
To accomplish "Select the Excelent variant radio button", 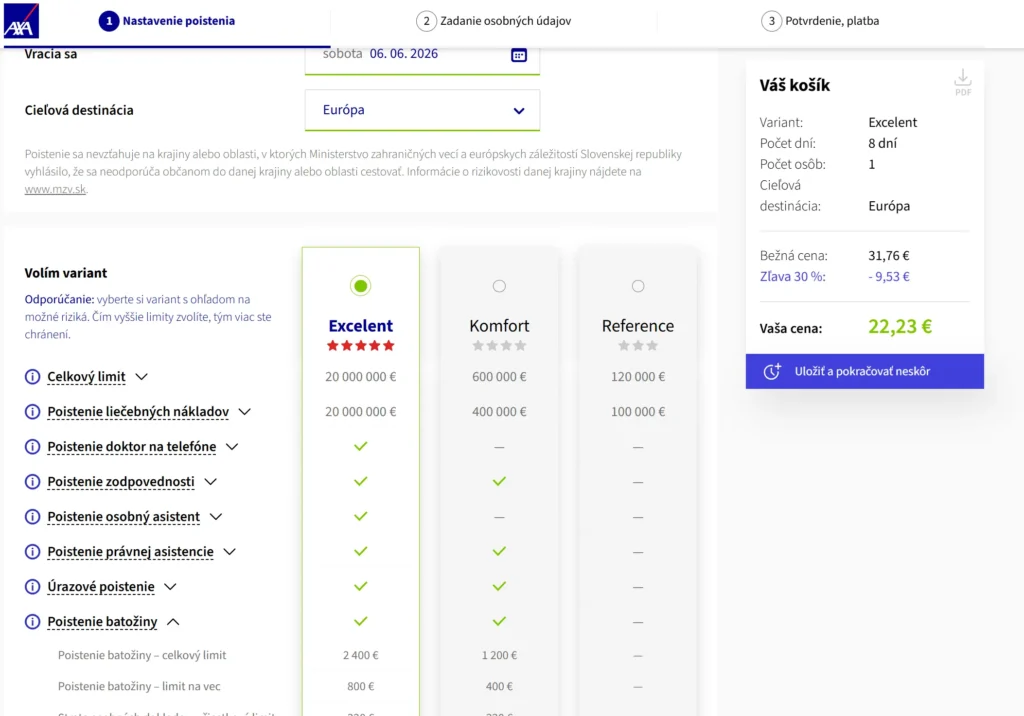I will 360,286.
